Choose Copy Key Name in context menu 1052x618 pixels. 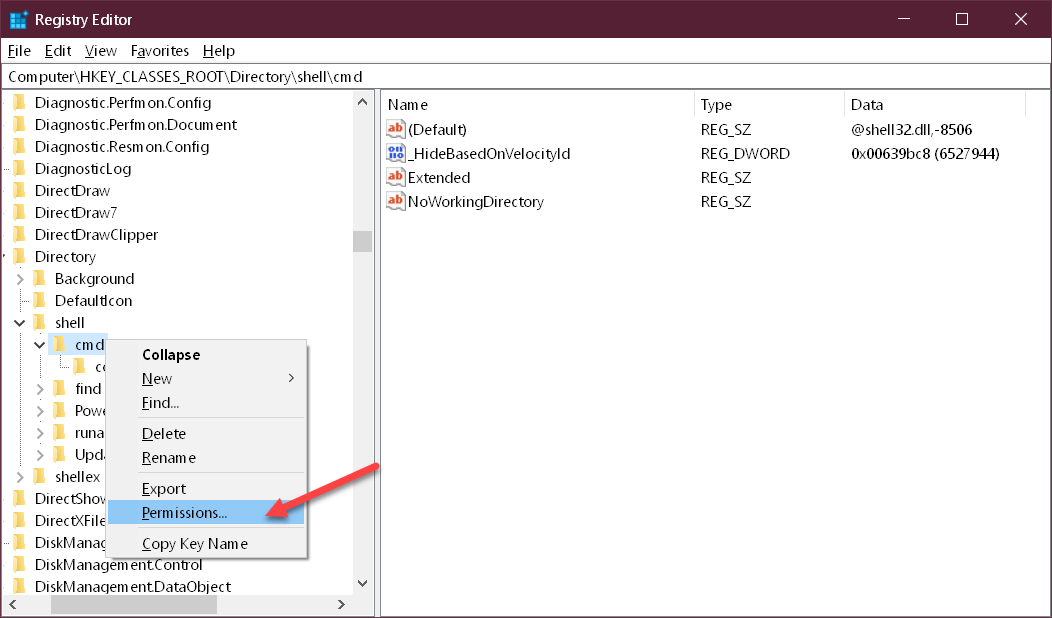coord(206,544)
